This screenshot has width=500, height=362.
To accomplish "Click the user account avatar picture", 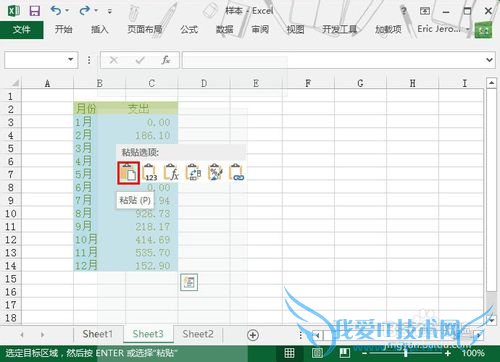I will [483, 30].
